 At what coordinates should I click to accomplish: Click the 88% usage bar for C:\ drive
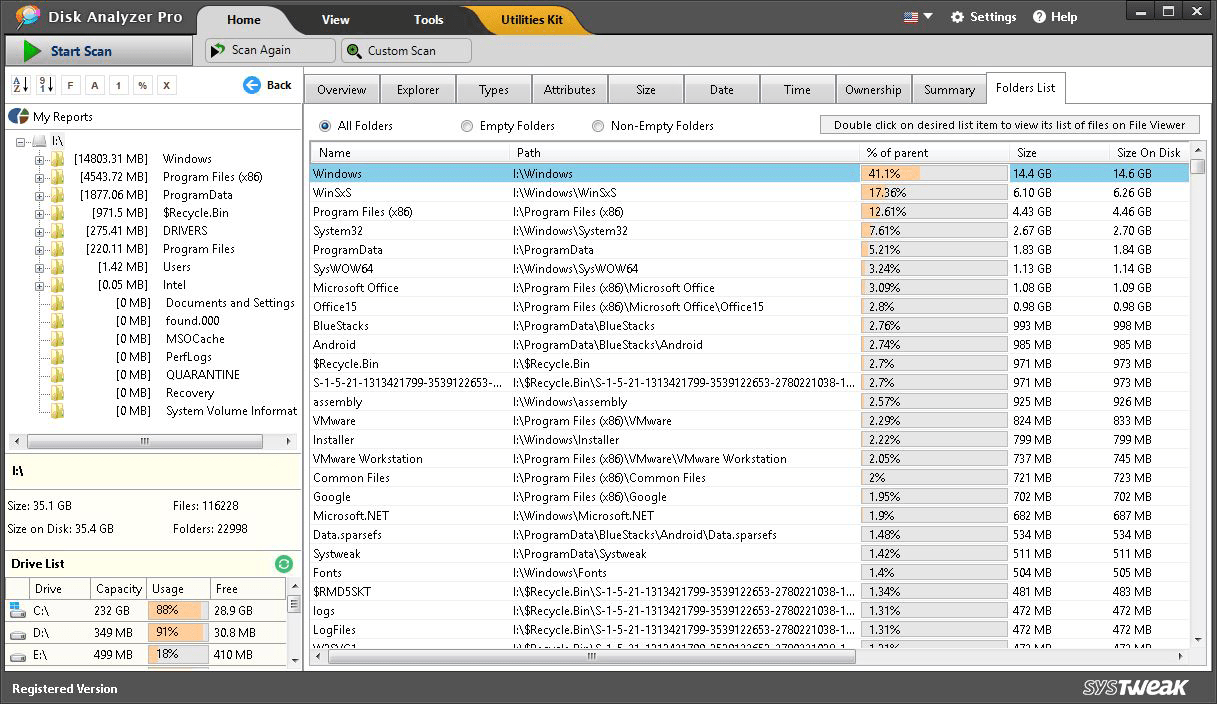[x=178, y=610]
